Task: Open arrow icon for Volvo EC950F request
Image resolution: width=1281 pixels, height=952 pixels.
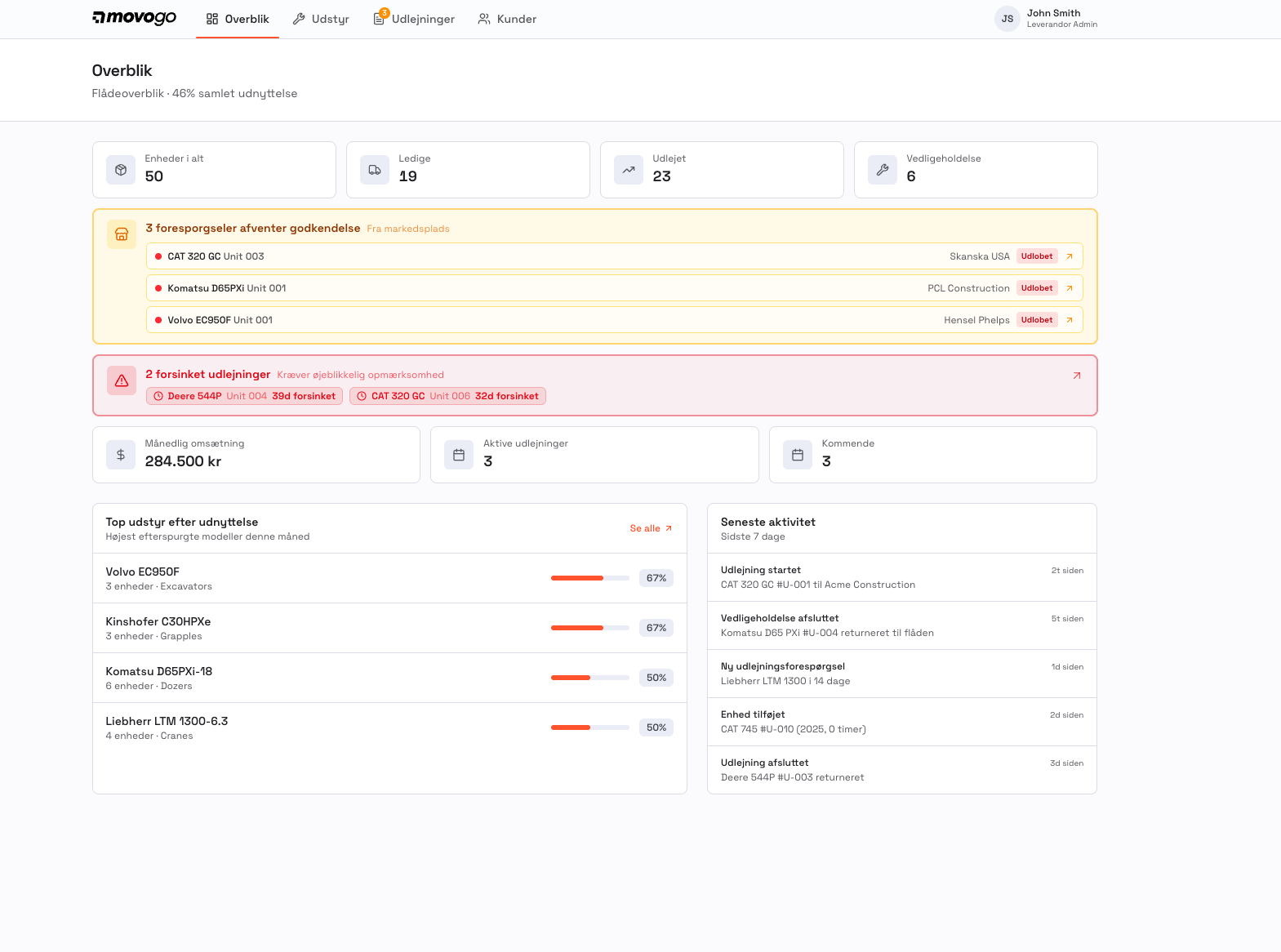Action: (1069, 320)
